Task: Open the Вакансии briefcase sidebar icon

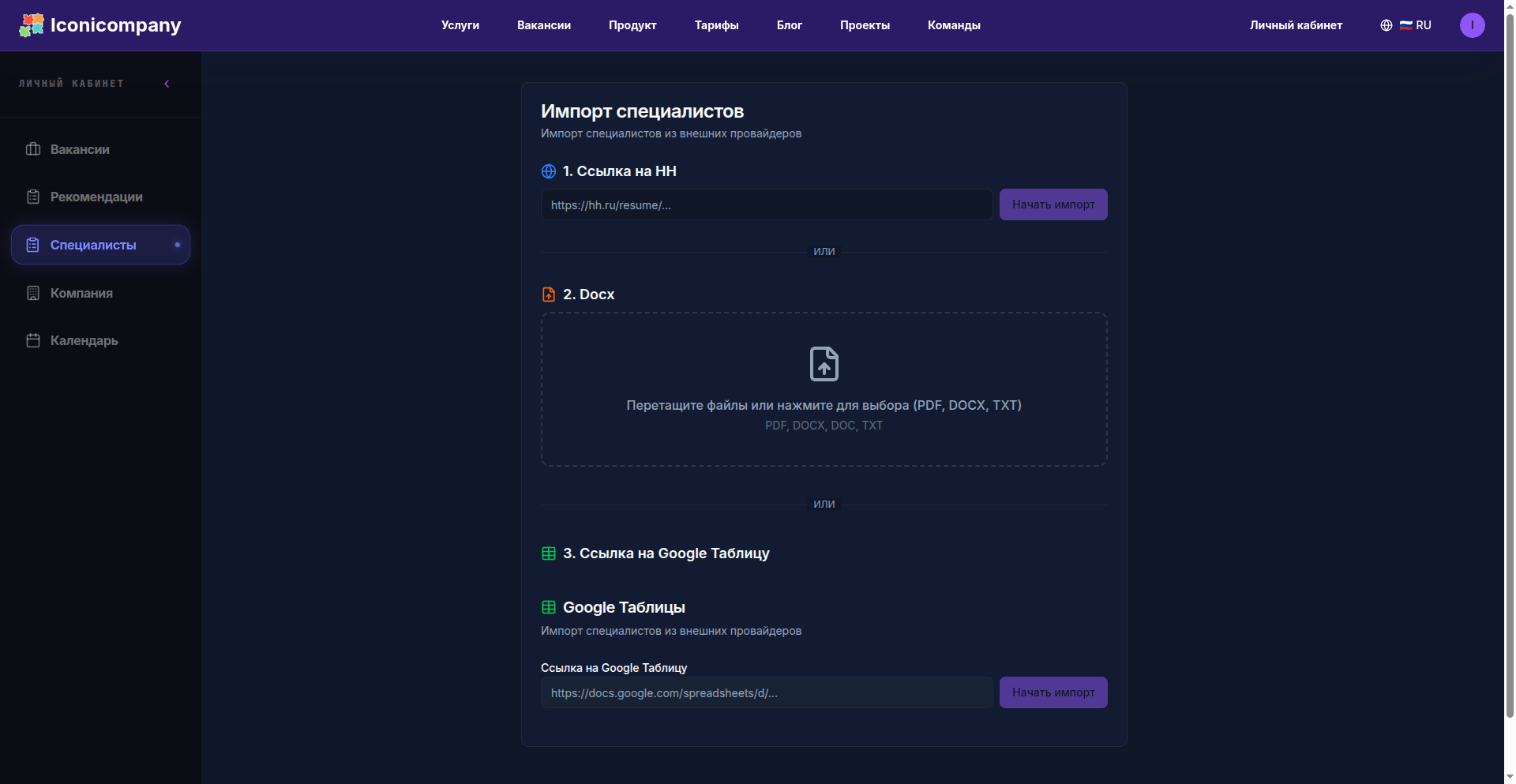Action: pyautogui.click(x=33, y=149)
